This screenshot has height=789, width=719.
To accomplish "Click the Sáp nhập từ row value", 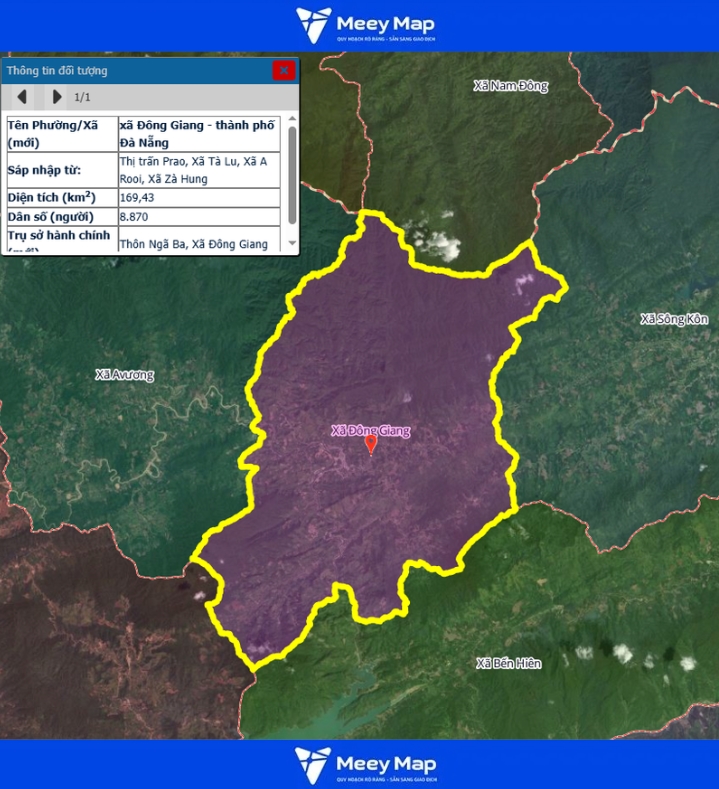I will tap(200, 170).
